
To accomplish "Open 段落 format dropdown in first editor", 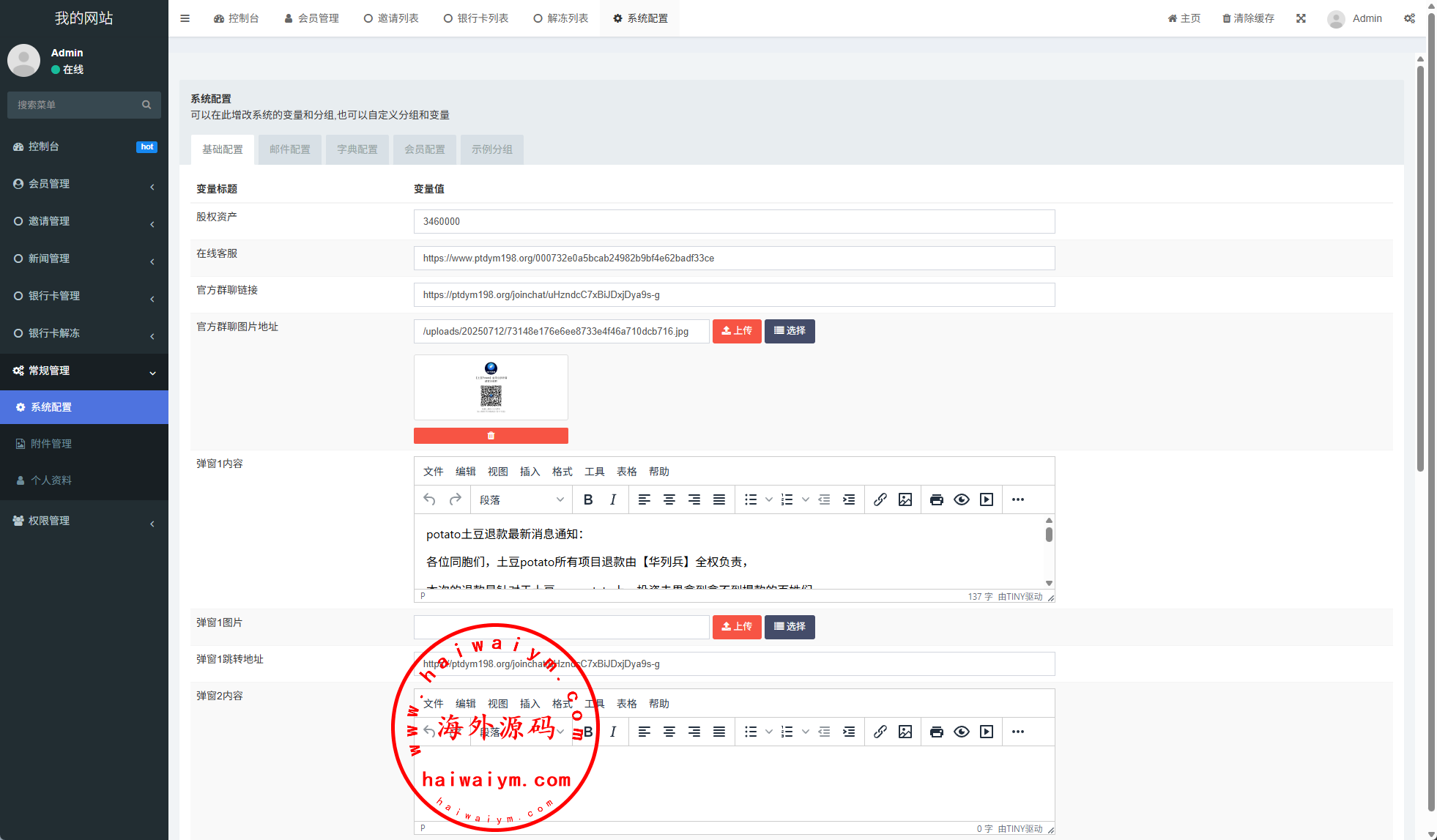I will pyautogui.click(x=521, y=499).
